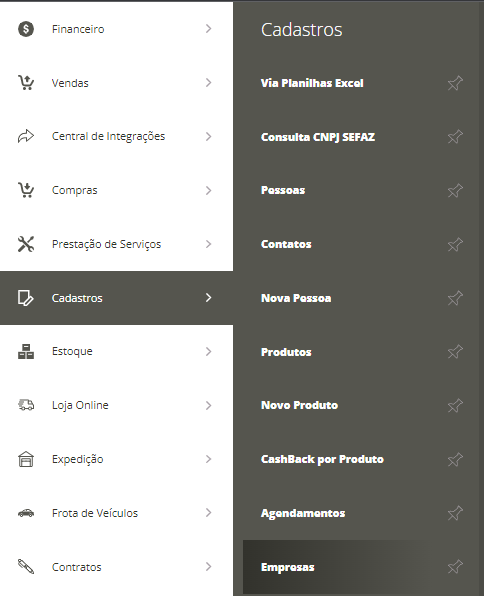Click the Loja Online delivery truck icon
This screenshot has width=484, height=596.
pyautogui.click(x=26, y=405)
